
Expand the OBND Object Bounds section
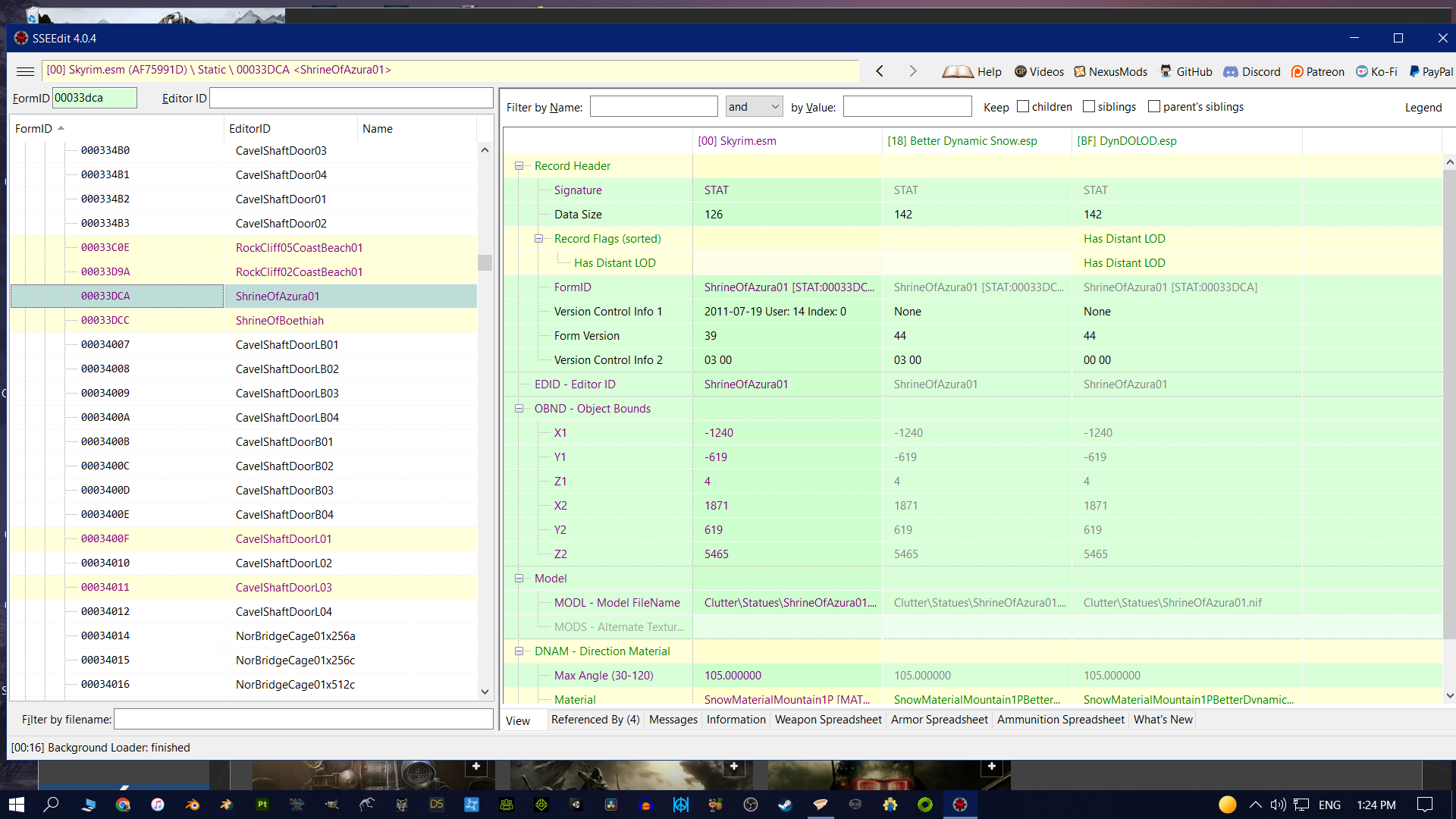pos(519,408)
